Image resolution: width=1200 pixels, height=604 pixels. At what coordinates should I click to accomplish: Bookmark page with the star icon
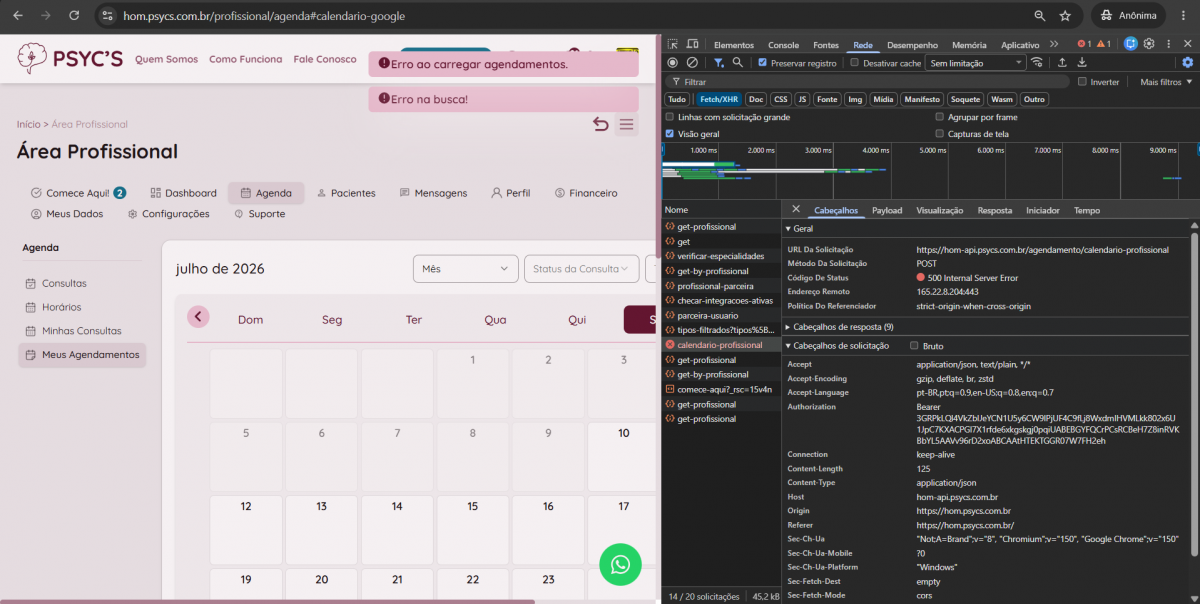point(1065,16)
